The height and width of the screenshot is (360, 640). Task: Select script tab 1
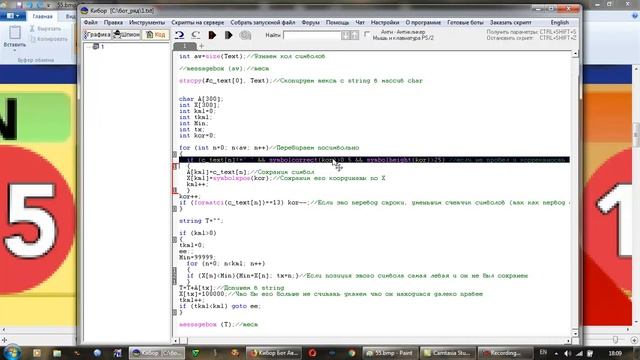point(184,46)
